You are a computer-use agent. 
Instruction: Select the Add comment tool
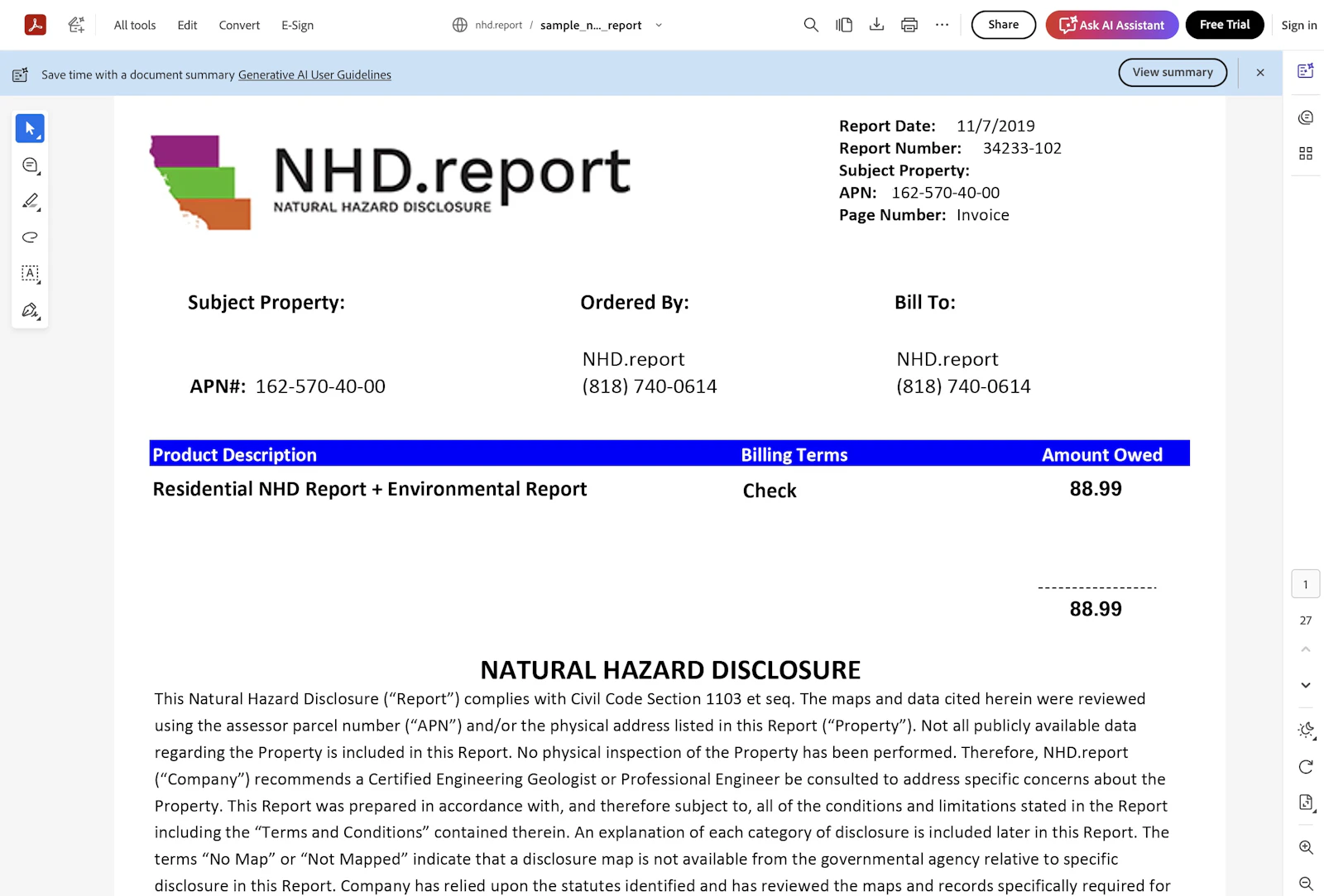point(30,165)
